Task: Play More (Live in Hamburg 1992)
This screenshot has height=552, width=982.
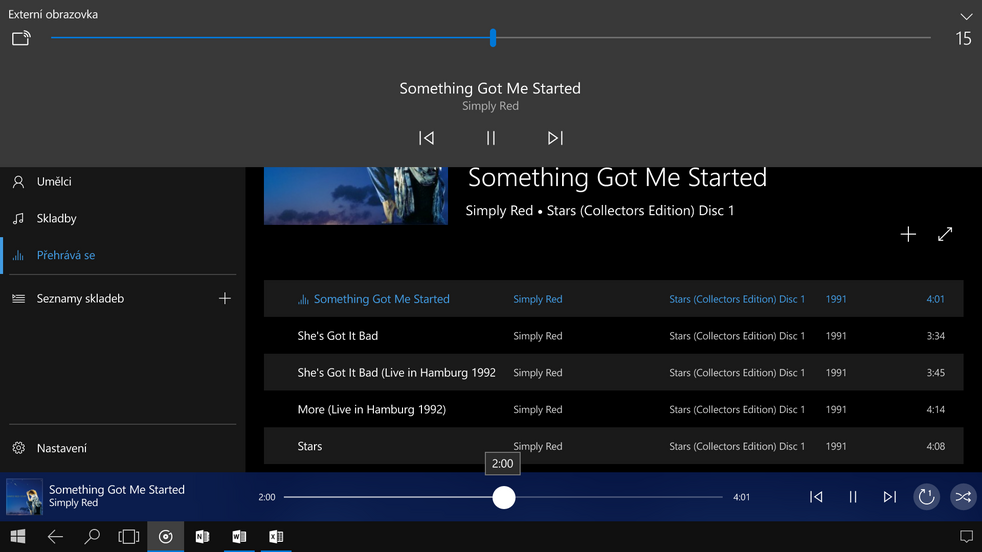Action: (x=613, y=409)
